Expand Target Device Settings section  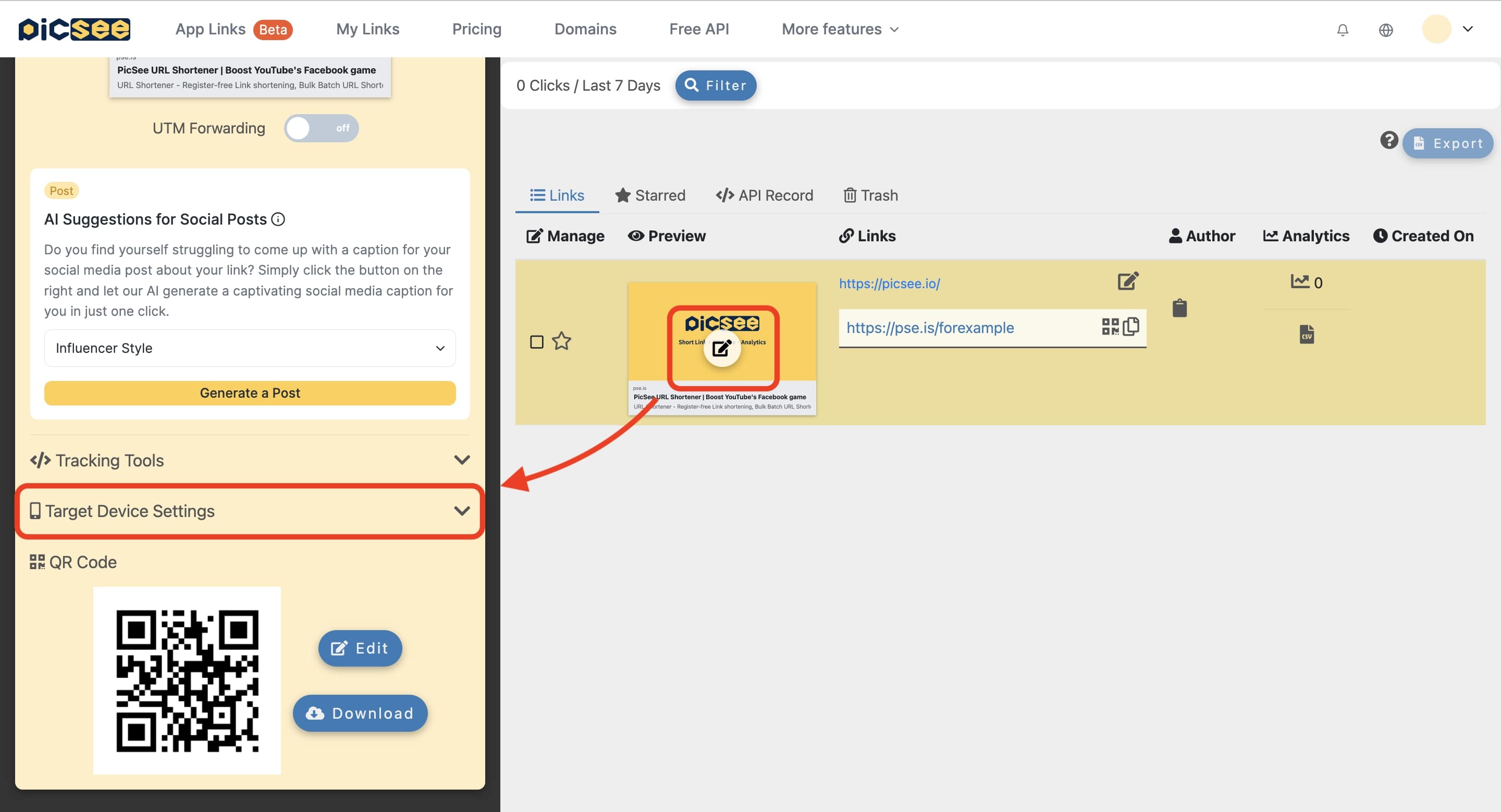click(250, 511)
